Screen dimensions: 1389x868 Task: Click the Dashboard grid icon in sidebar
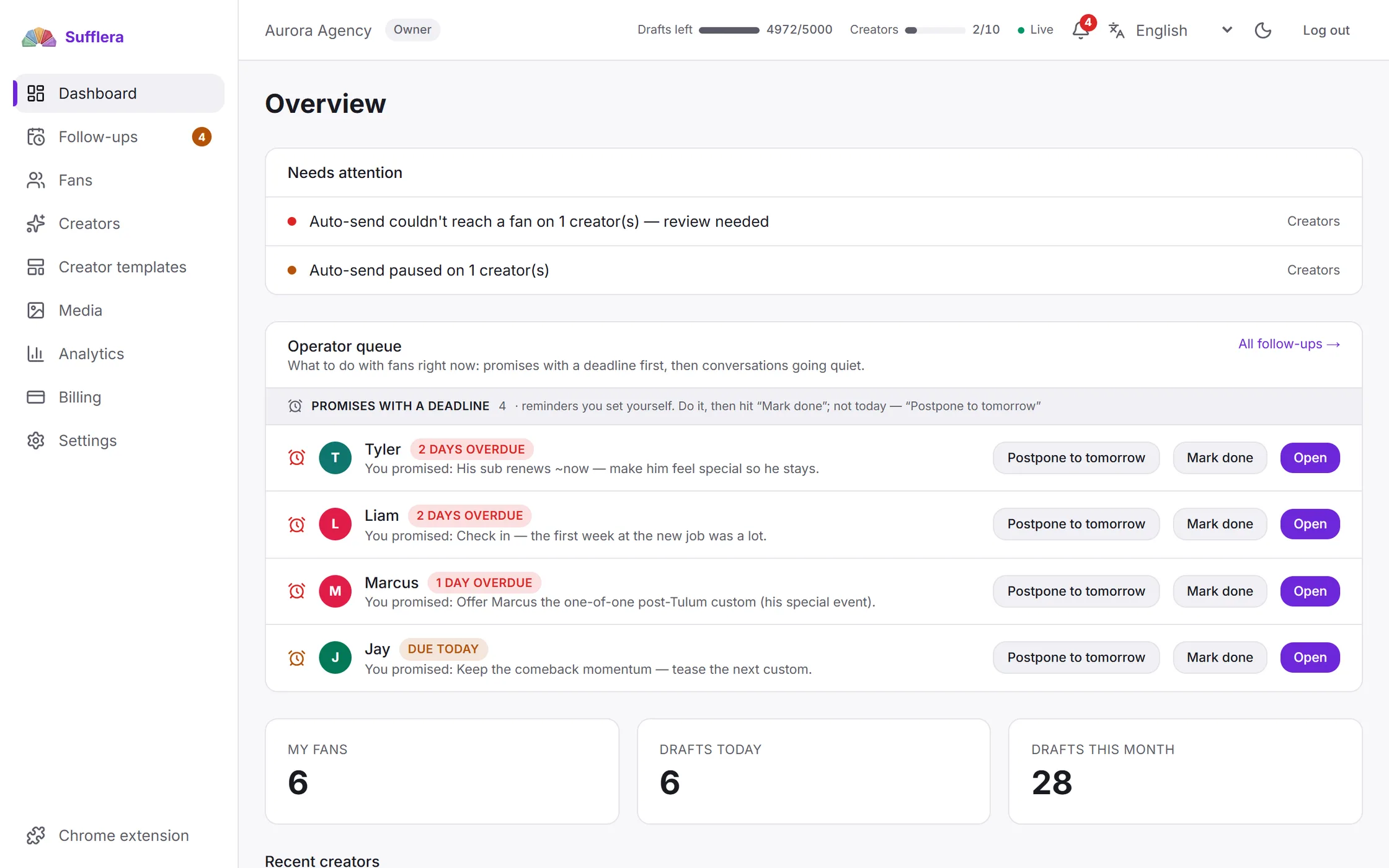point(36,93)
